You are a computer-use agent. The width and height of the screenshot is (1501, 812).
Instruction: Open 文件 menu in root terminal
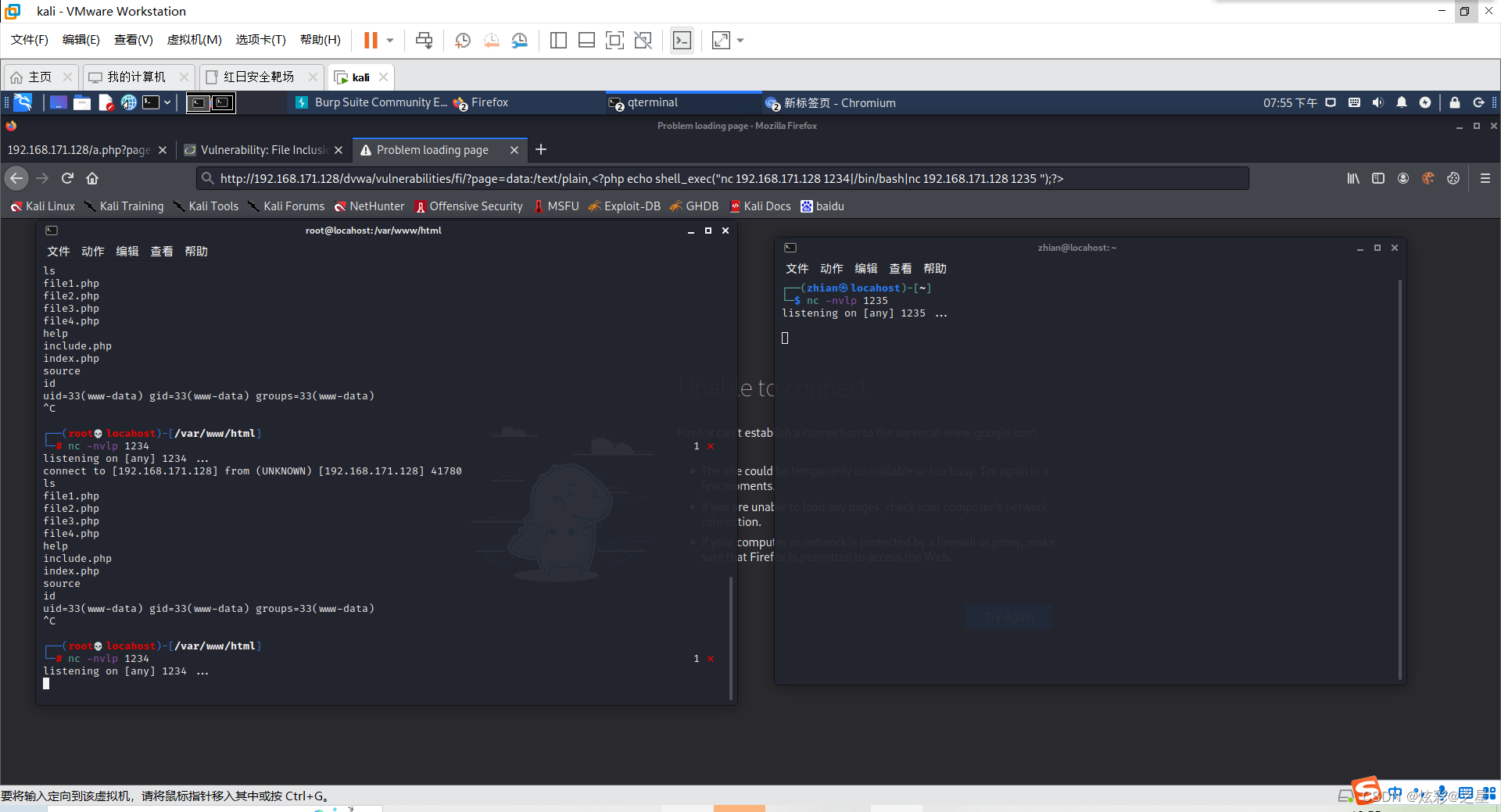[59, 251]
